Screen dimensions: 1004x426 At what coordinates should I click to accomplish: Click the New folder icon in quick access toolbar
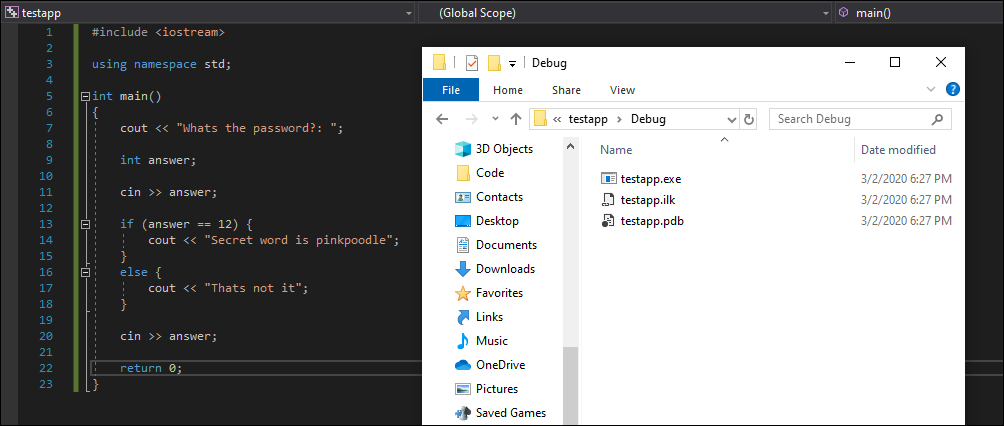[494, 63]
